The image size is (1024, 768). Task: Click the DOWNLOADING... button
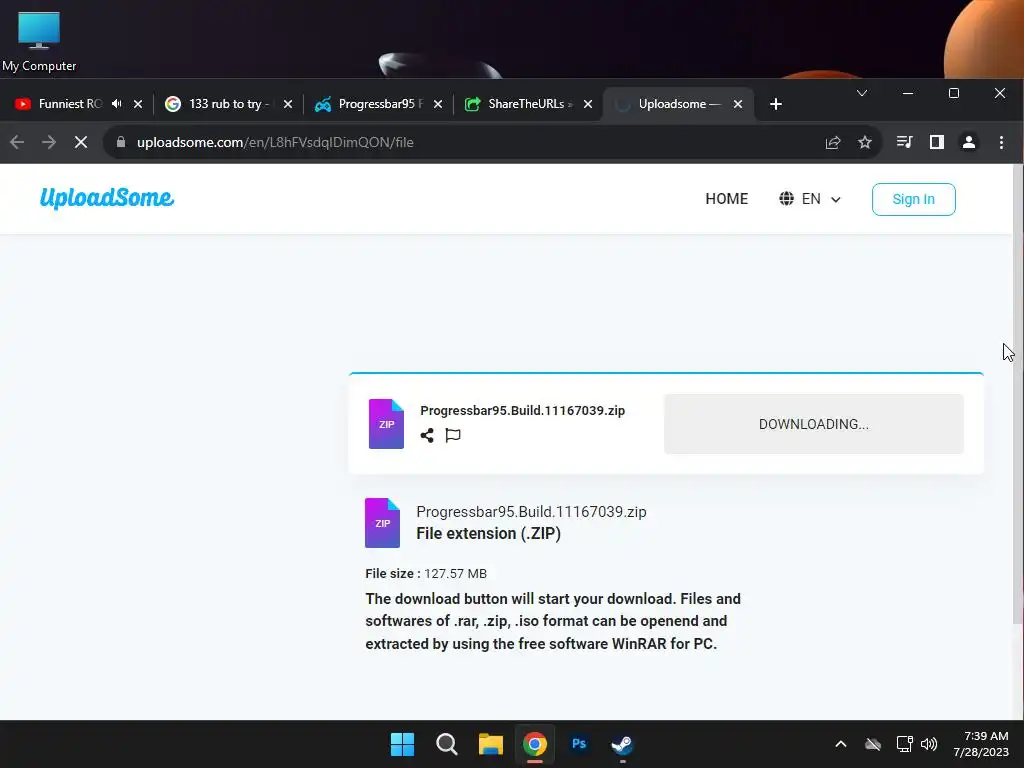[x=814, y=424]
